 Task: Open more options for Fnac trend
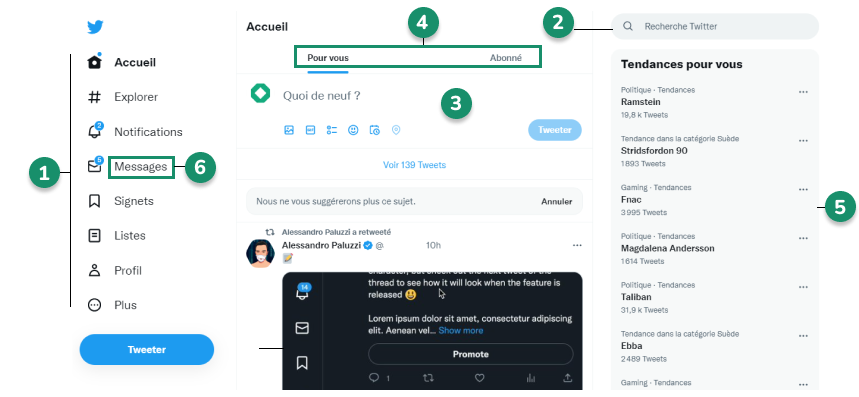point(803,189)
